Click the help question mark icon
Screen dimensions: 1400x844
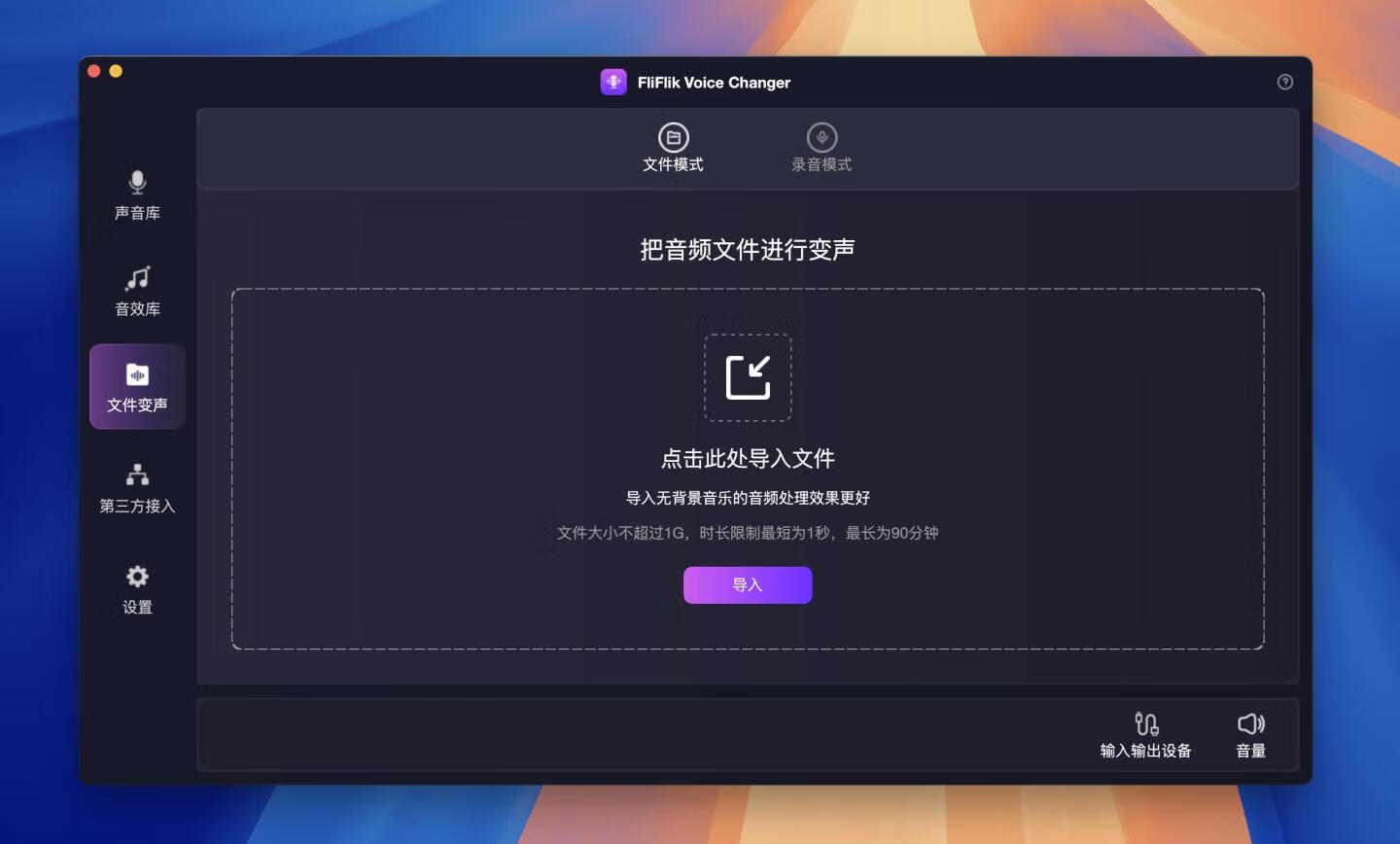coord(1284,83)
